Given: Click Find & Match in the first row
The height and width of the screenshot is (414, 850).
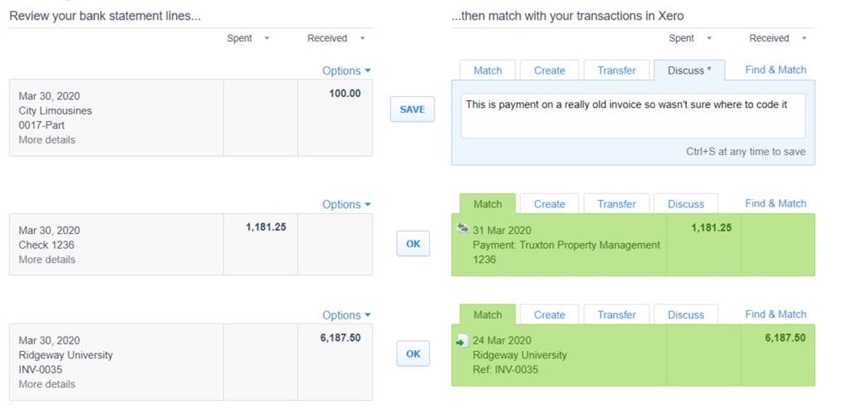Looking at the screenshot, I should [776, 70].
